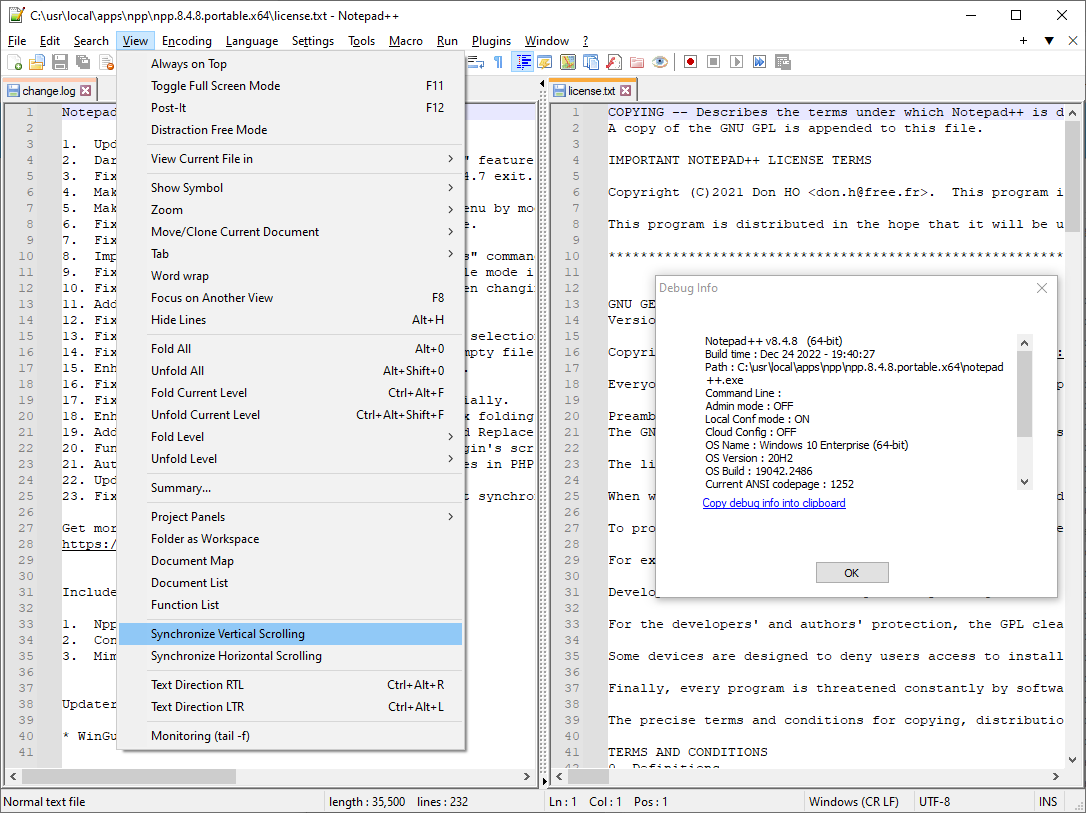Image resolution: width=1086 pixels, height=813 pixels.
Task: Click the left arrow between the two editor views
Action: (542, 84)
